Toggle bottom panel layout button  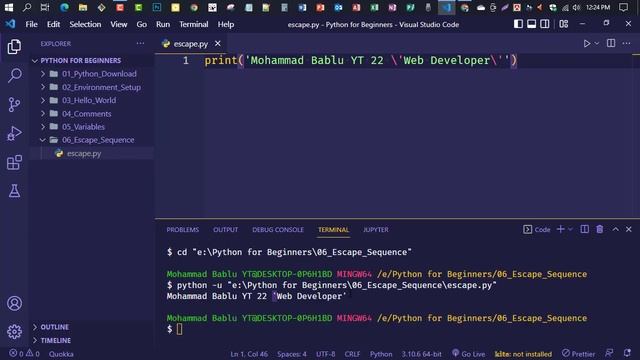tap(531, 24)
